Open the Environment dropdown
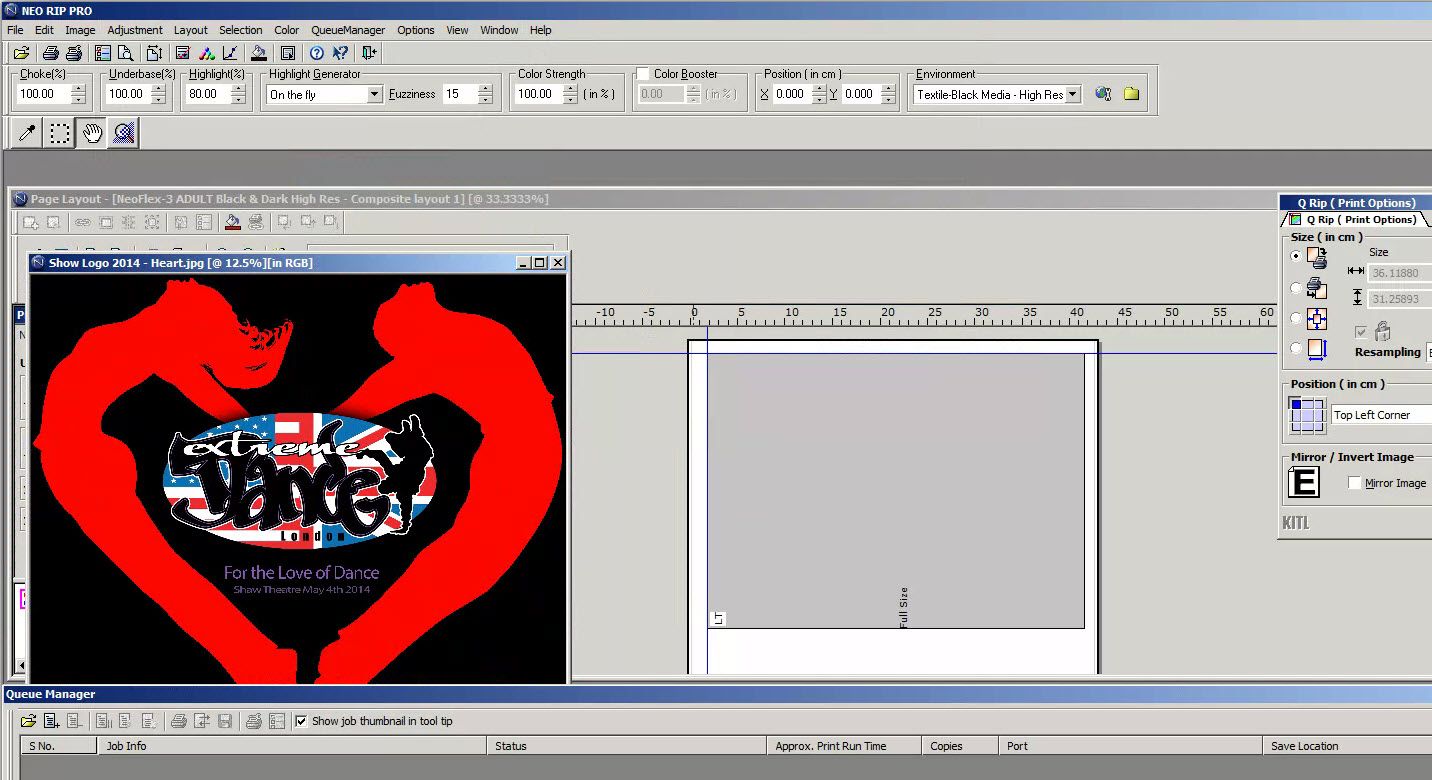 click(x=1073, y=94)
